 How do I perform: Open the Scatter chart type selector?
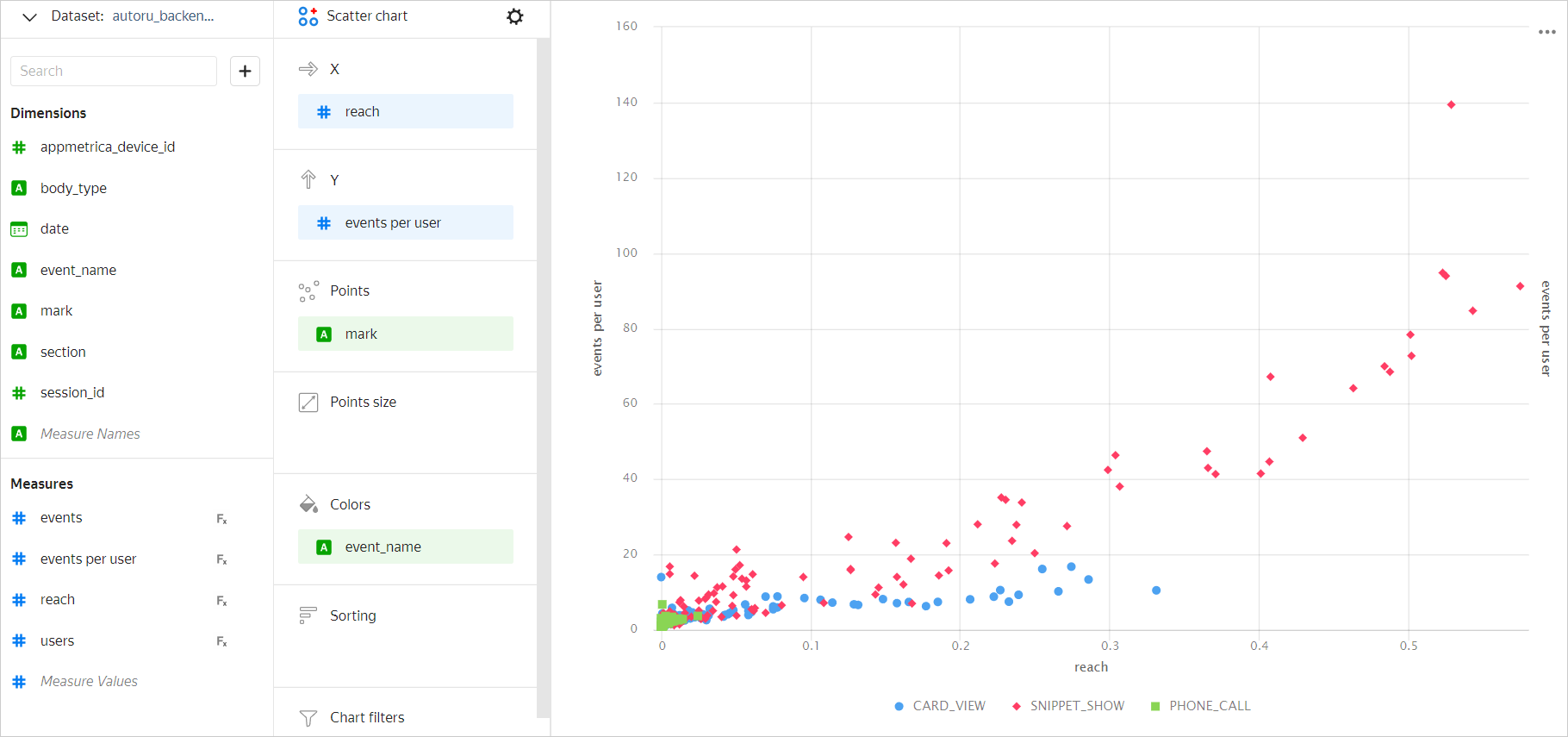[366, 16]
